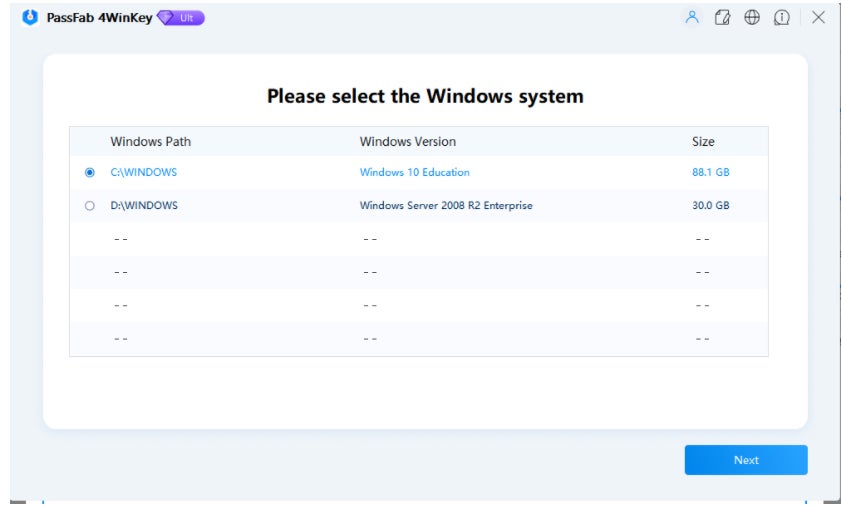Image resolution: width=842 pixels, height=507 pixels.
Task: Click the Please select the Windows system heading
Action: [x=425, y=97]
